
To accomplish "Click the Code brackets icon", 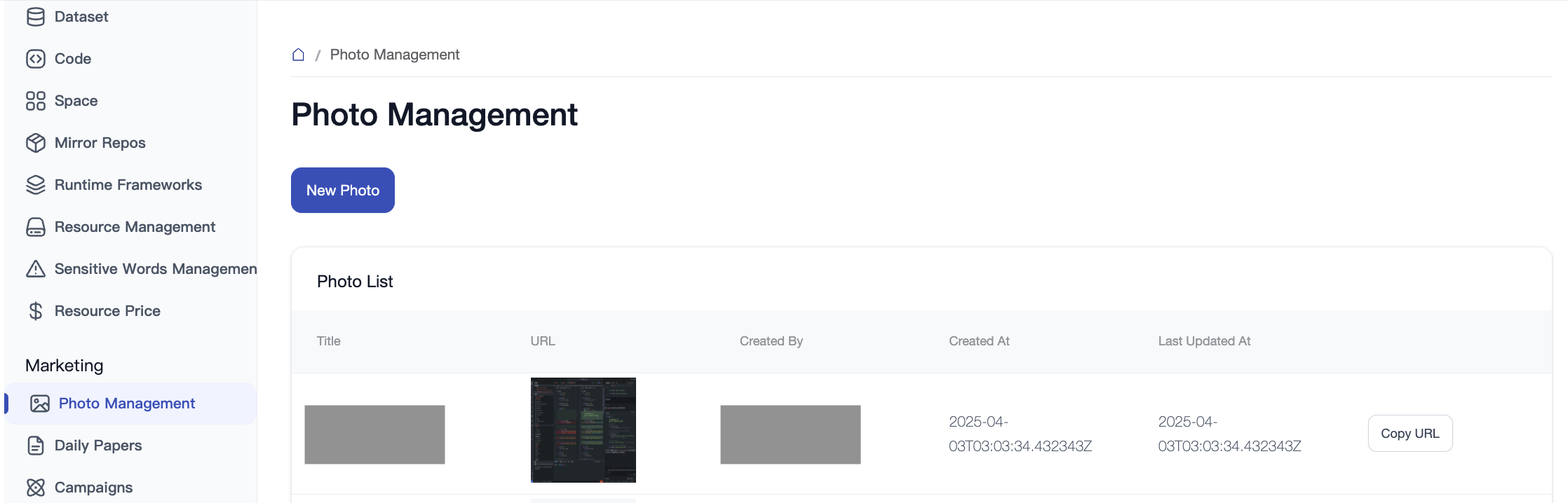I will coord(36,59).
